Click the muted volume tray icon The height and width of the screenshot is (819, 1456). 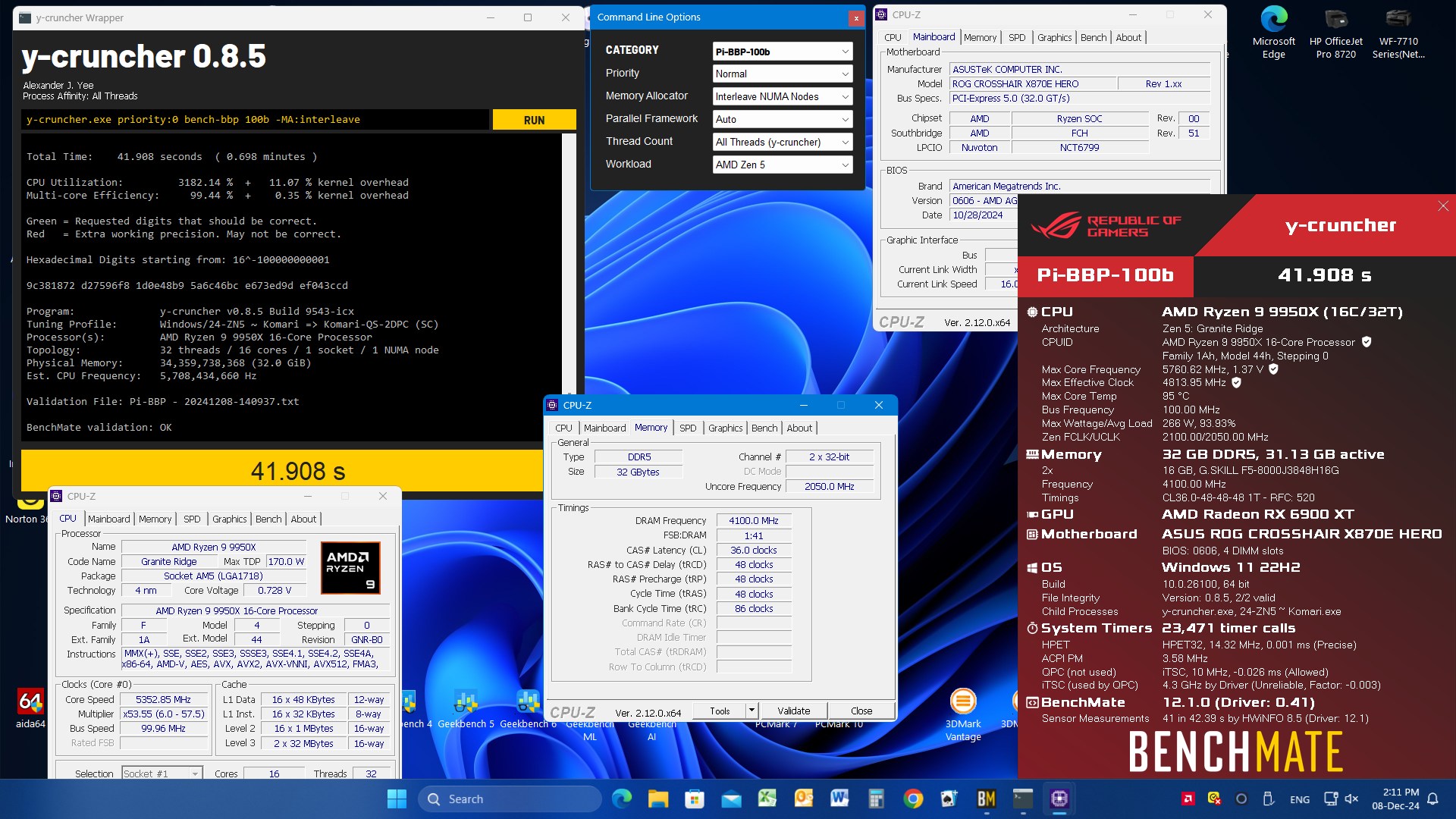[x=1351, y=799]
